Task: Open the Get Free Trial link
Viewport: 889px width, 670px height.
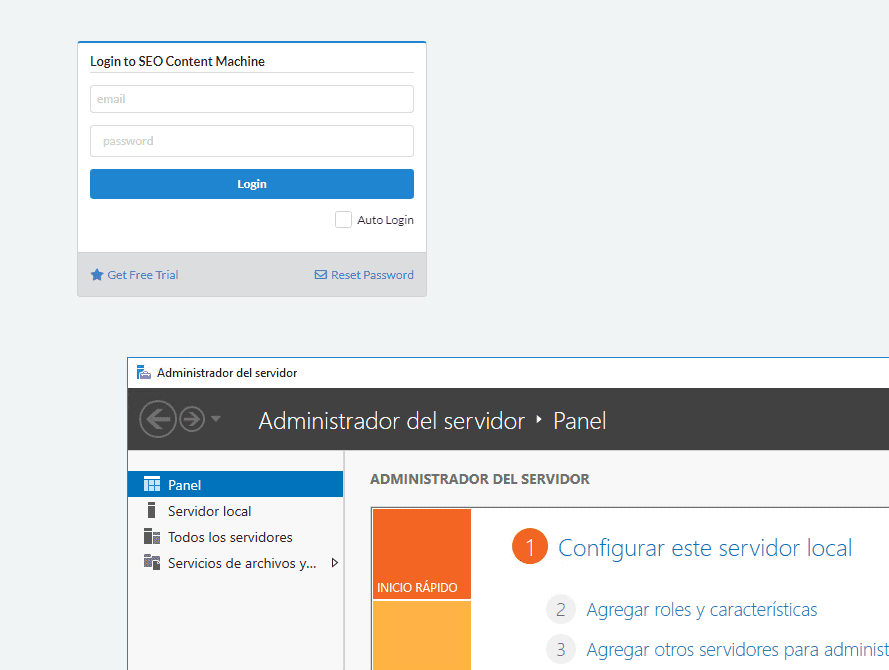Action: (x=143, y=275)
